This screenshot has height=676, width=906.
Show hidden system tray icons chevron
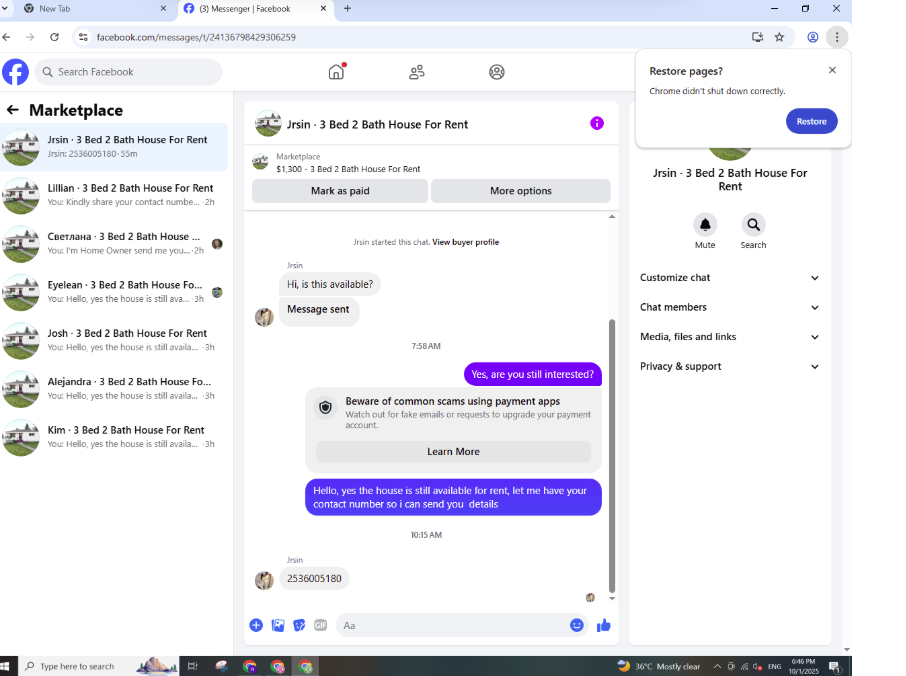tap(717, 666)
